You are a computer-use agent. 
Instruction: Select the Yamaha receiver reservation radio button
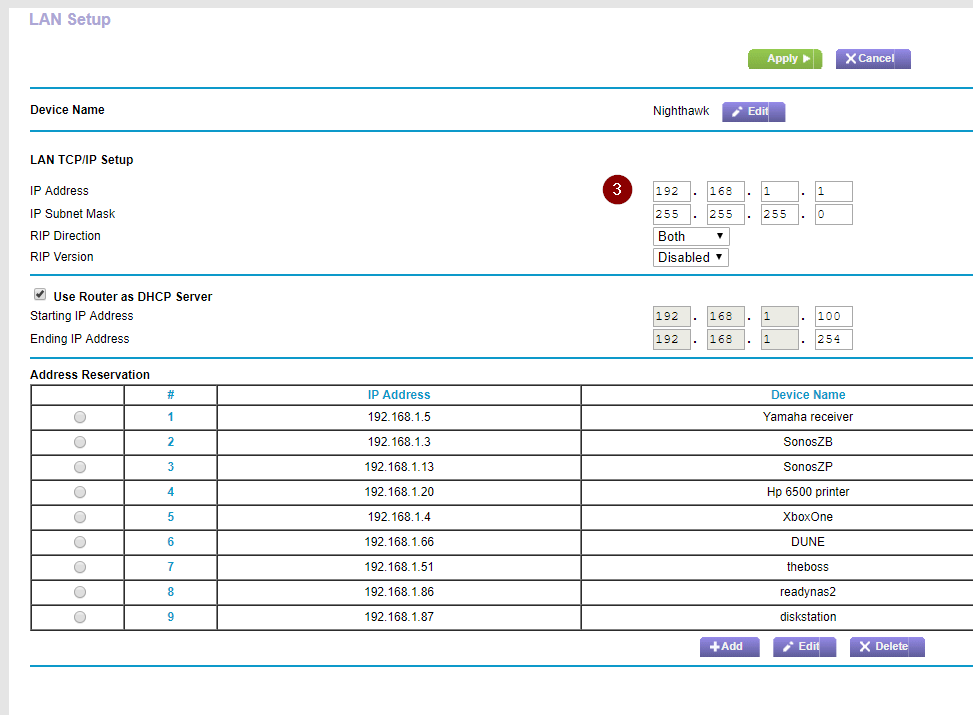tap(80, 417)
